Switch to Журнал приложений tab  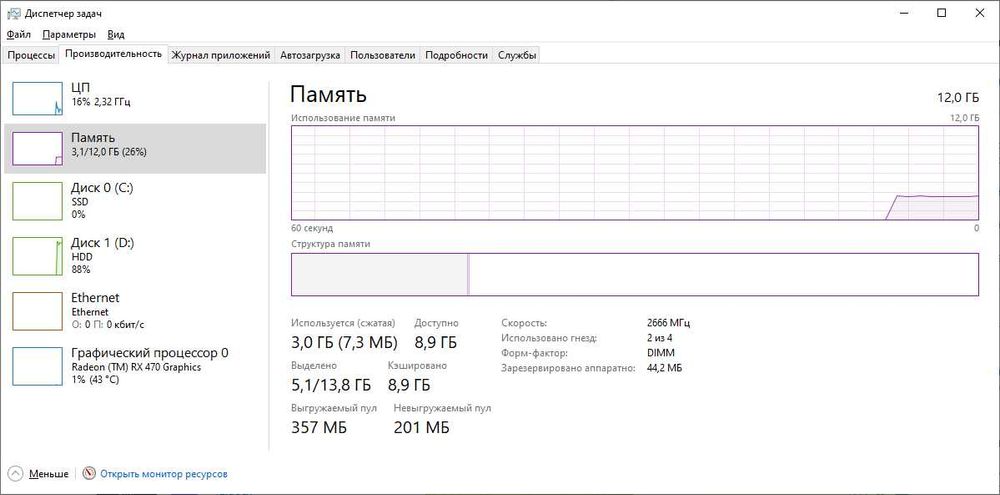(221, 55)
